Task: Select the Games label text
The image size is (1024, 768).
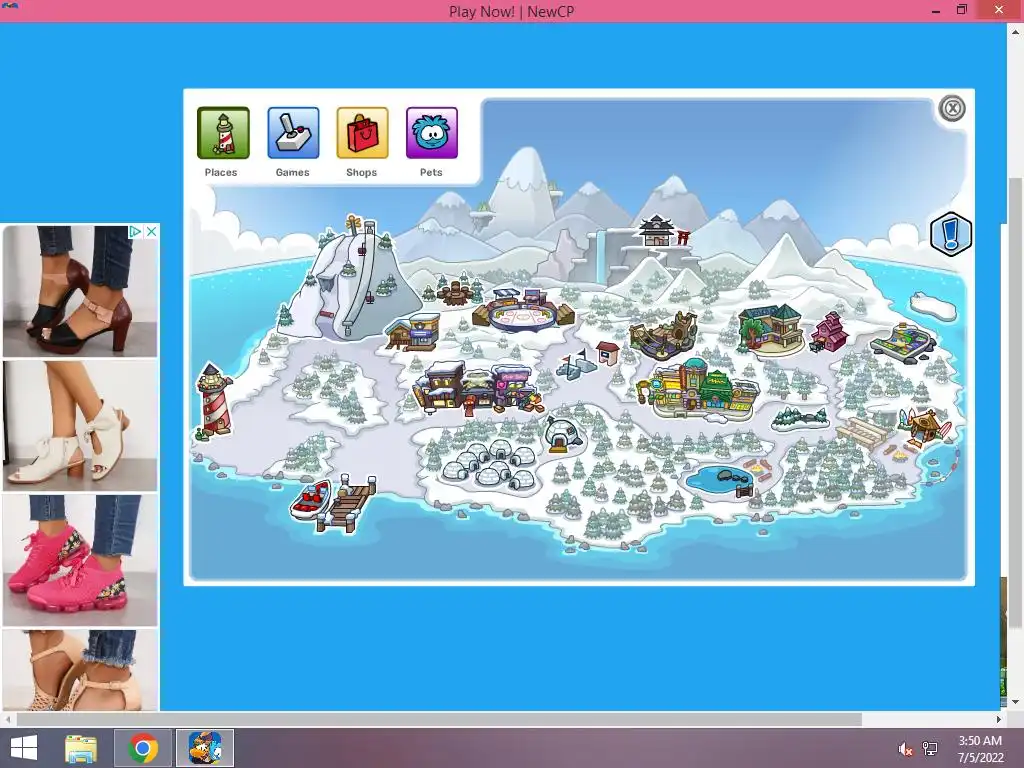Action: 293,172
